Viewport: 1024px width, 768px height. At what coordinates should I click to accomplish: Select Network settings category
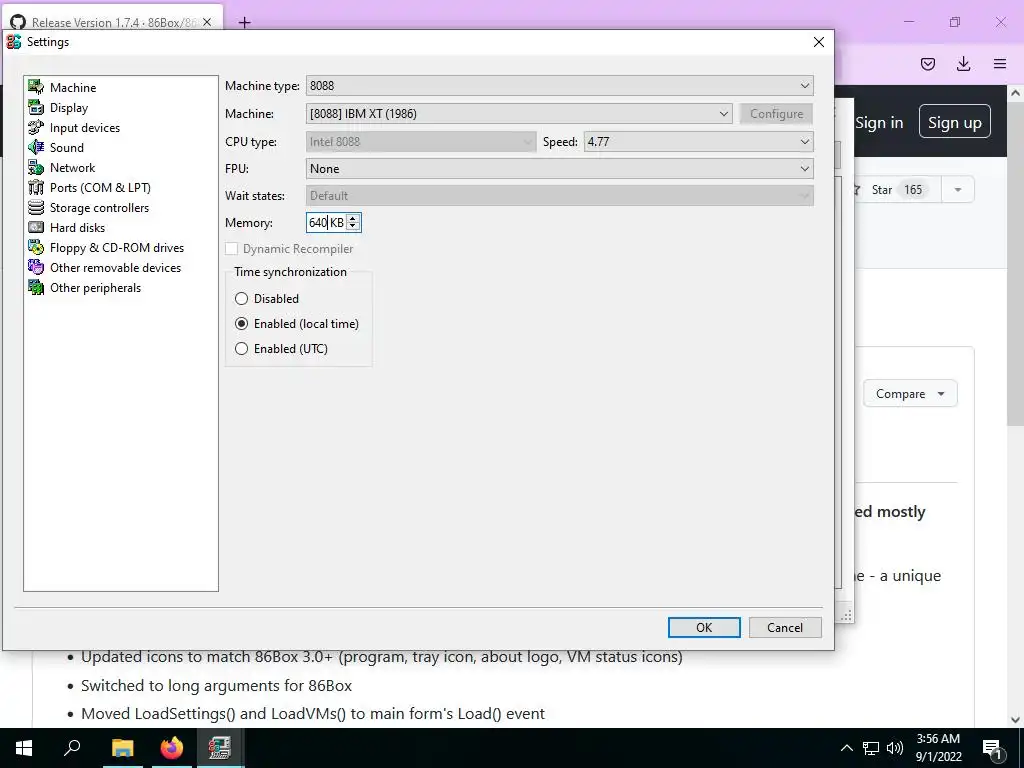point(72,168)
